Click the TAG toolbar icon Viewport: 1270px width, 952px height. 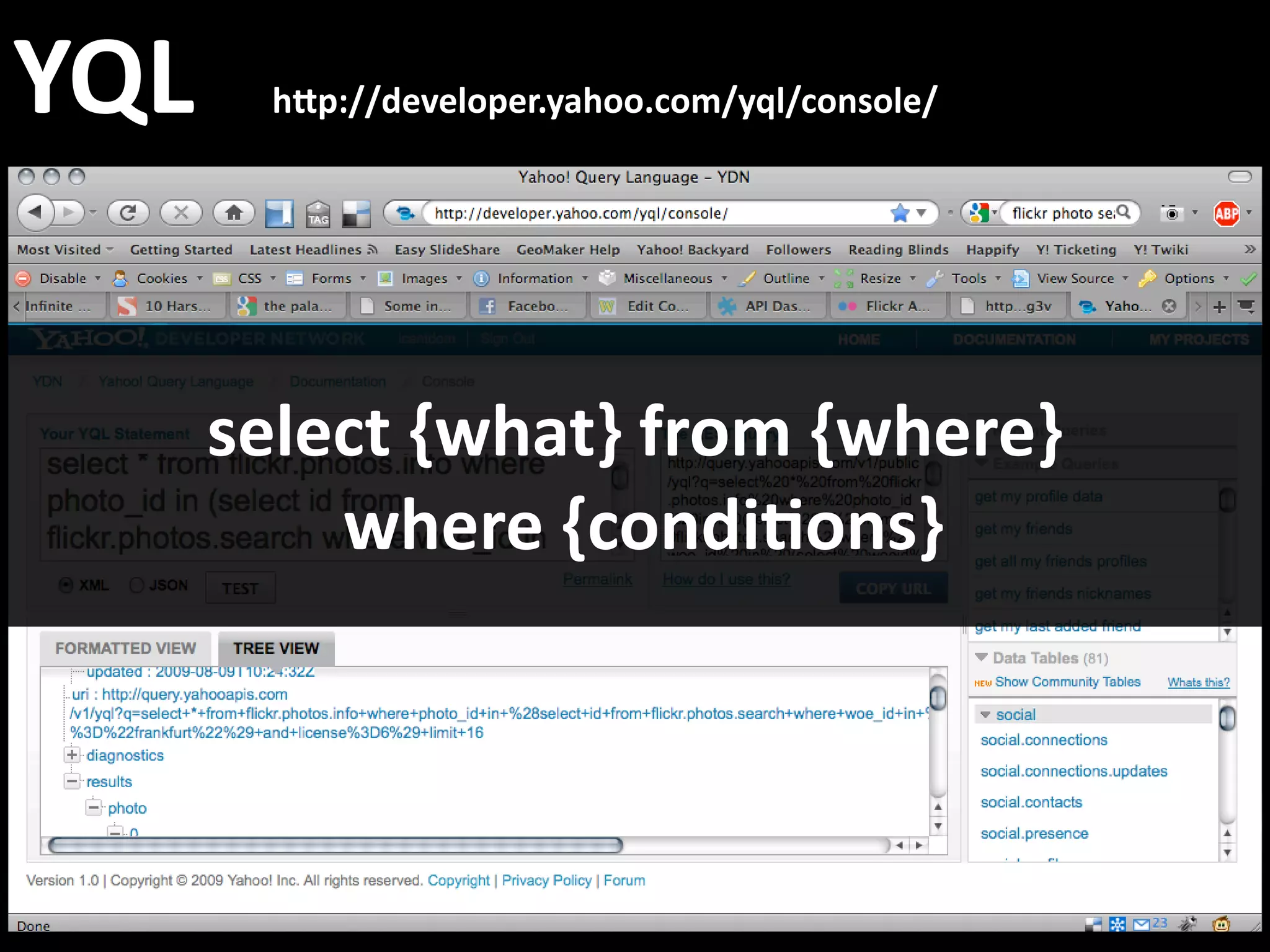pyautogui.click(x=318, y=214)
